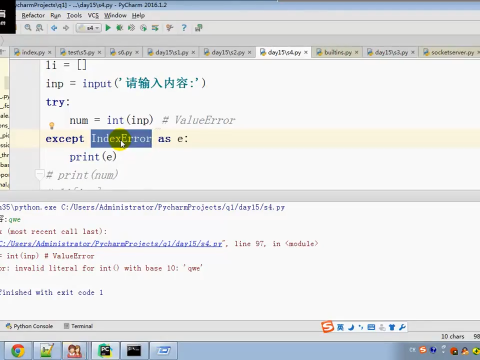The height and width of the screenshot is (360, 480).
Task: Click the last green toolbar icon after Help
Action: tap(199, 28)
